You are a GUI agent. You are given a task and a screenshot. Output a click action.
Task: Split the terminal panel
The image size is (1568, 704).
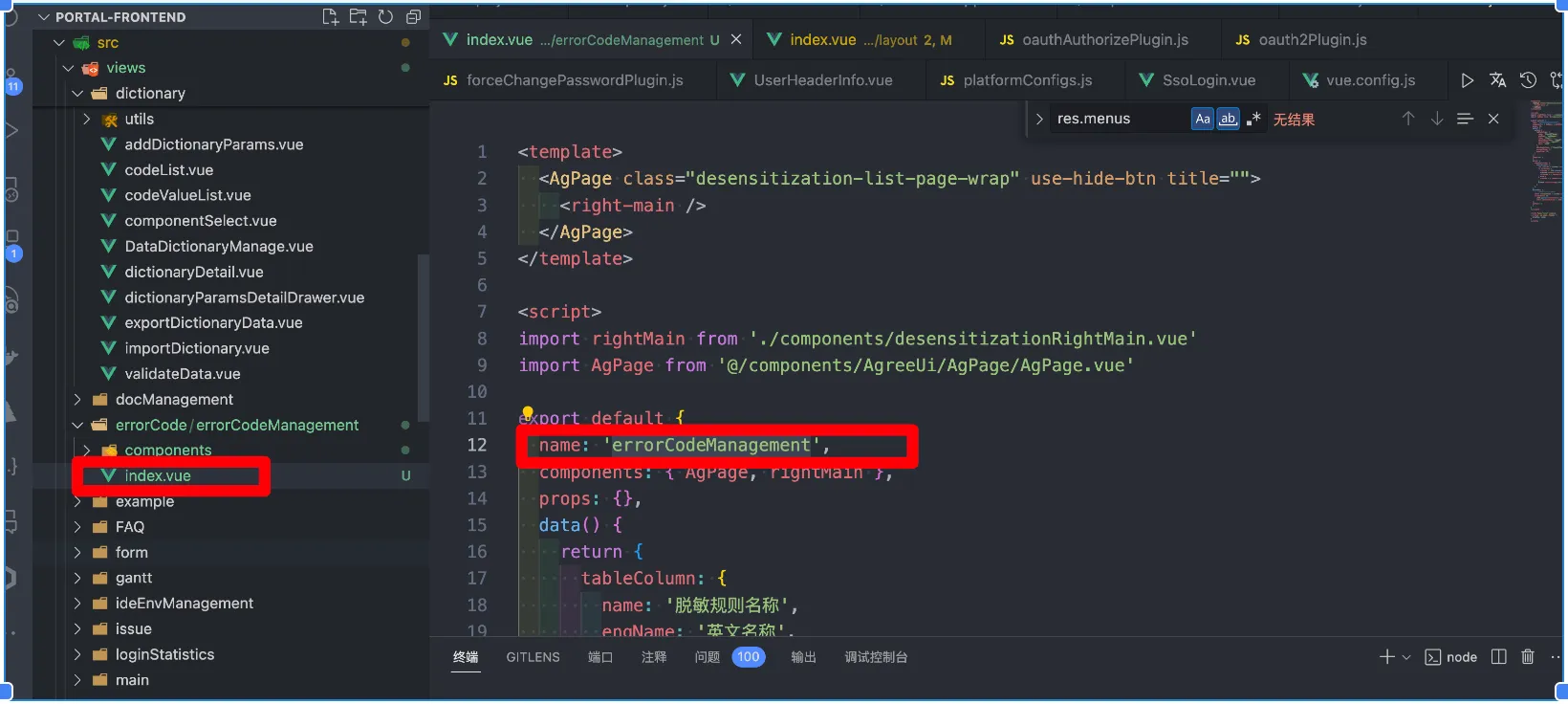pos(1498,657)
